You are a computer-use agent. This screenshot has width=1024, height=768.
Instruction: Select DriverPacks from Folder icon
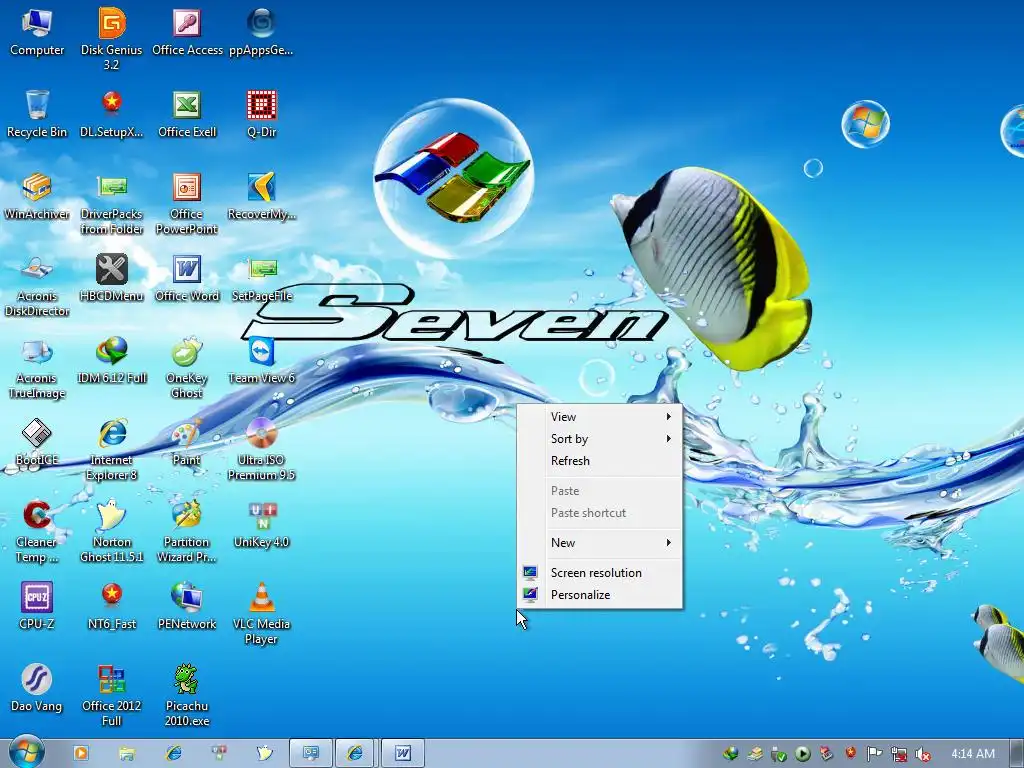pos(112,204)
